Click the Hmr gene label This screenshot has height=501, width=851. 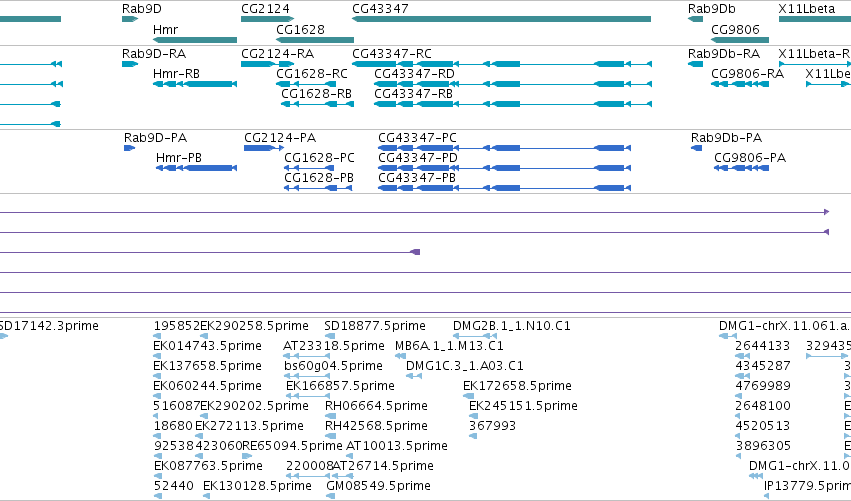(166, 29)
